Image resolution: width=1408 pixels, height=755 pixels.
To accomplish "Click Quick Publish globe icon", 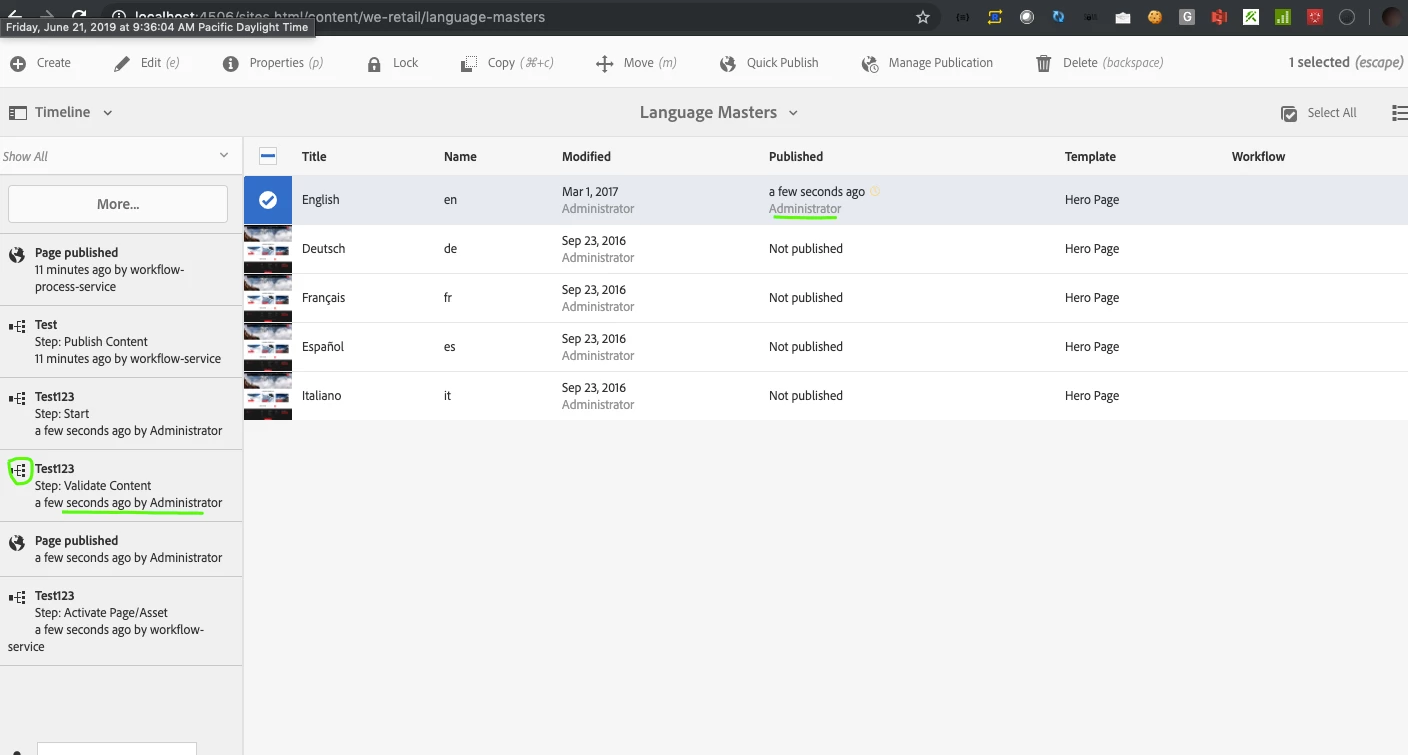I will (728, 63).
